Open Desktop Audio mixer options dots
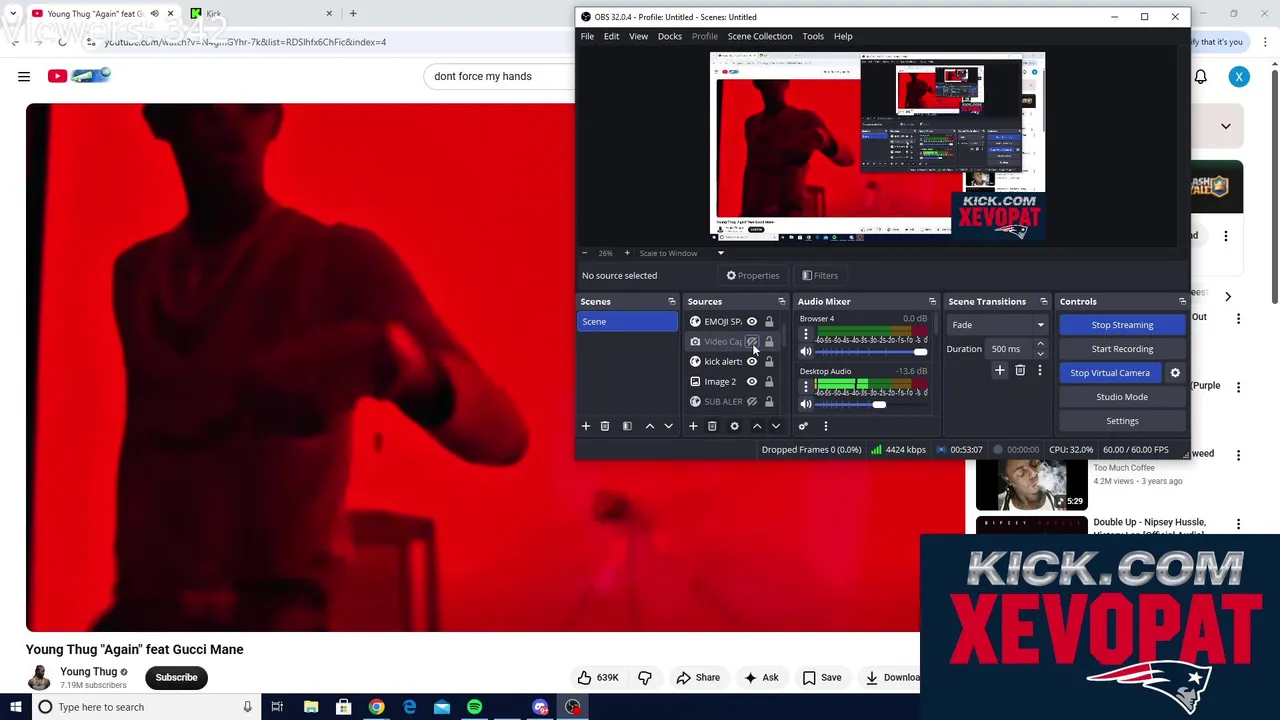 806,387
